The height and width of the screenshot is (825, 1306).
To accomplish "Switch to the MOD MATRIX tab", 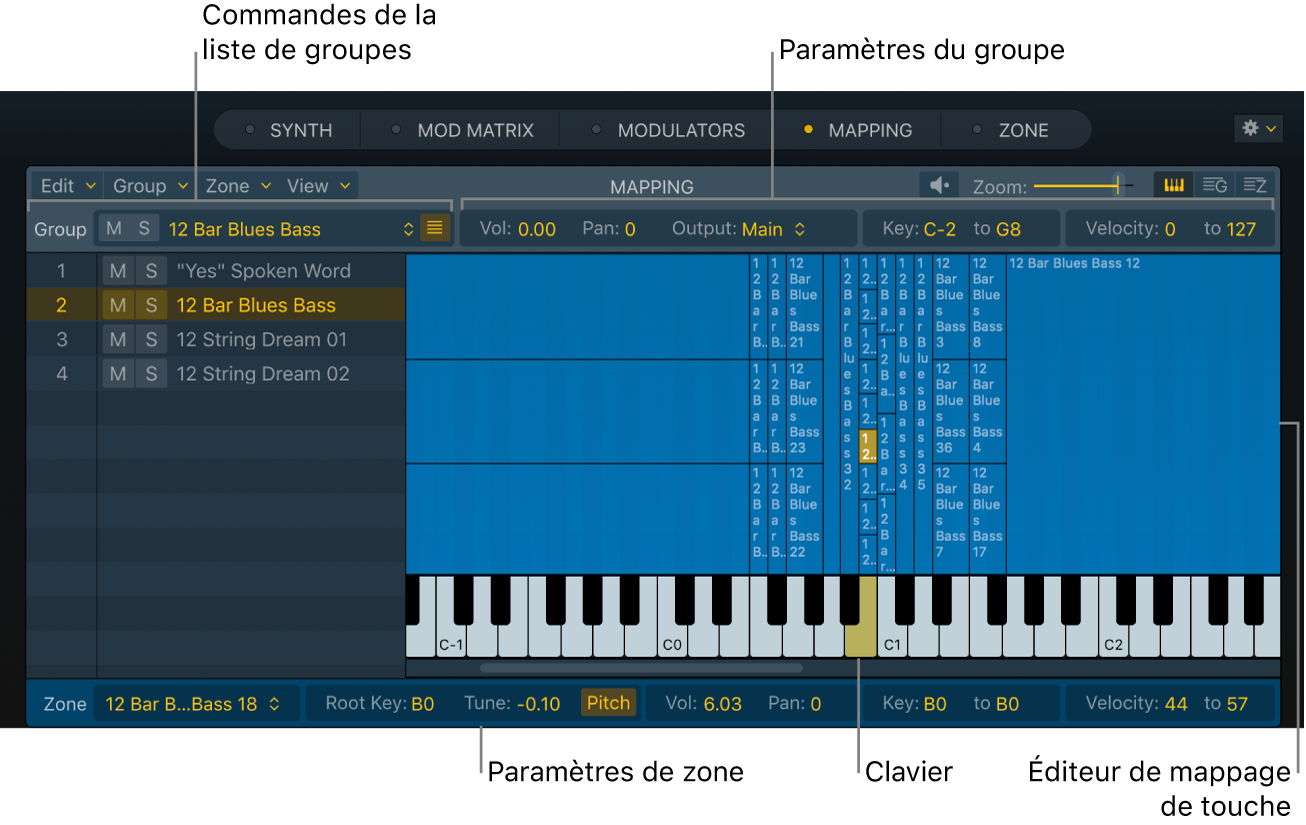I will tap(475, 131).
